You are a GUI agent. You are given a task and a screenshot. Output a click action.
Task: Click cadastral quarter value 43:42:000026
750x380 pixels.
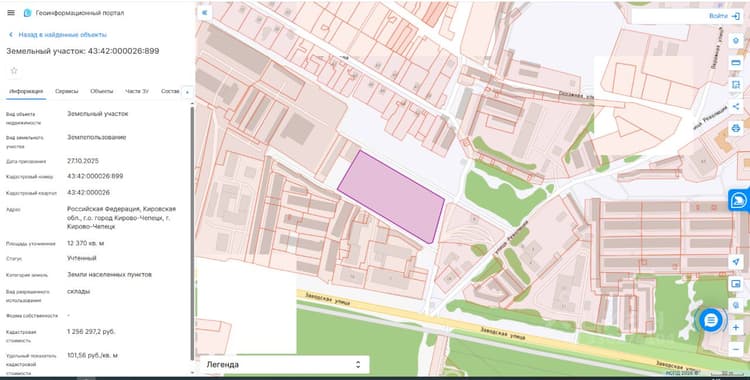(x=88, y=192)
